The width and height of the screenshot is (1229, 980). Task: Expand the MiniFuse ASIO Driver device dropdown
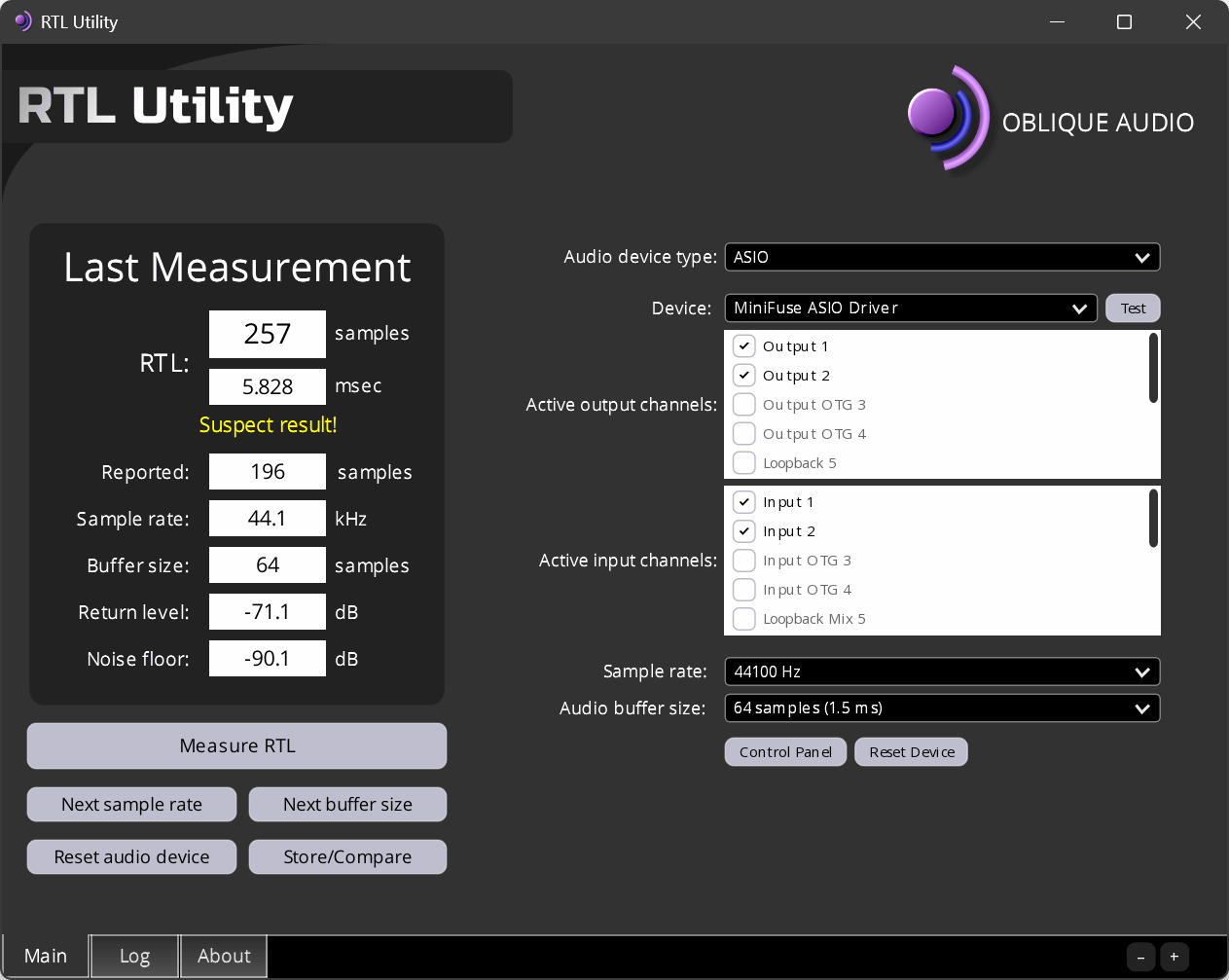click(x=911, y=309)
